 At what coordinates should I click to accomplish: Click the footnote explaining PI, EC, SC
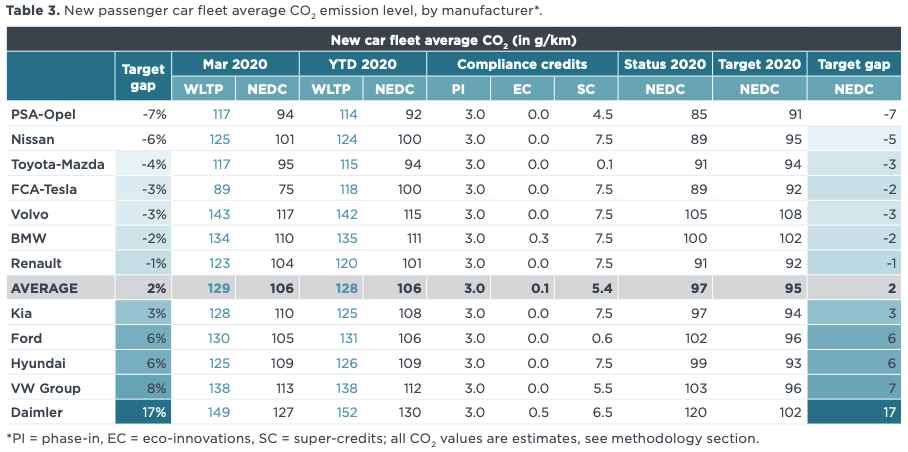point(382,438)
